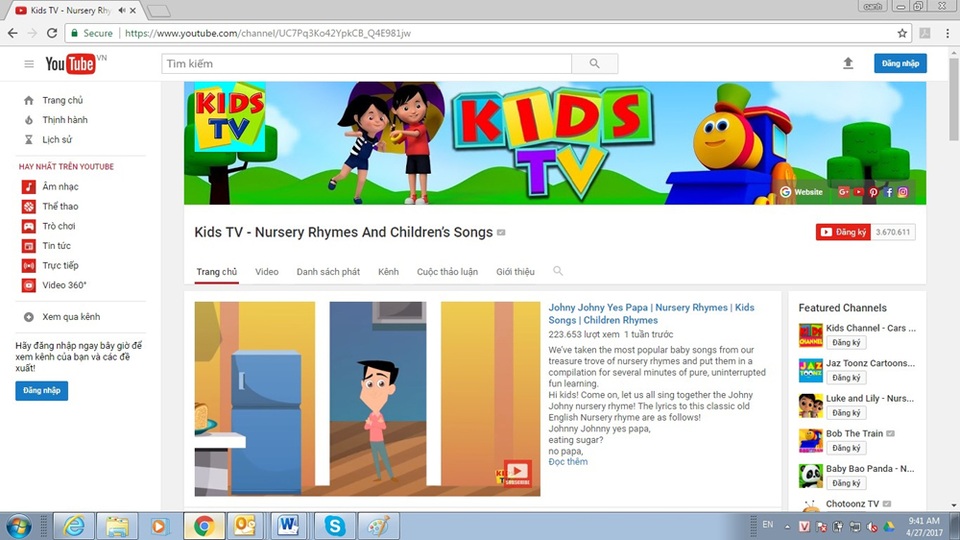Image resolution: width=960 pixels, height=540 pixels.
Task: Click top-right Đăng nhập button
Action: pyautogui.click(x=900, y=63)
